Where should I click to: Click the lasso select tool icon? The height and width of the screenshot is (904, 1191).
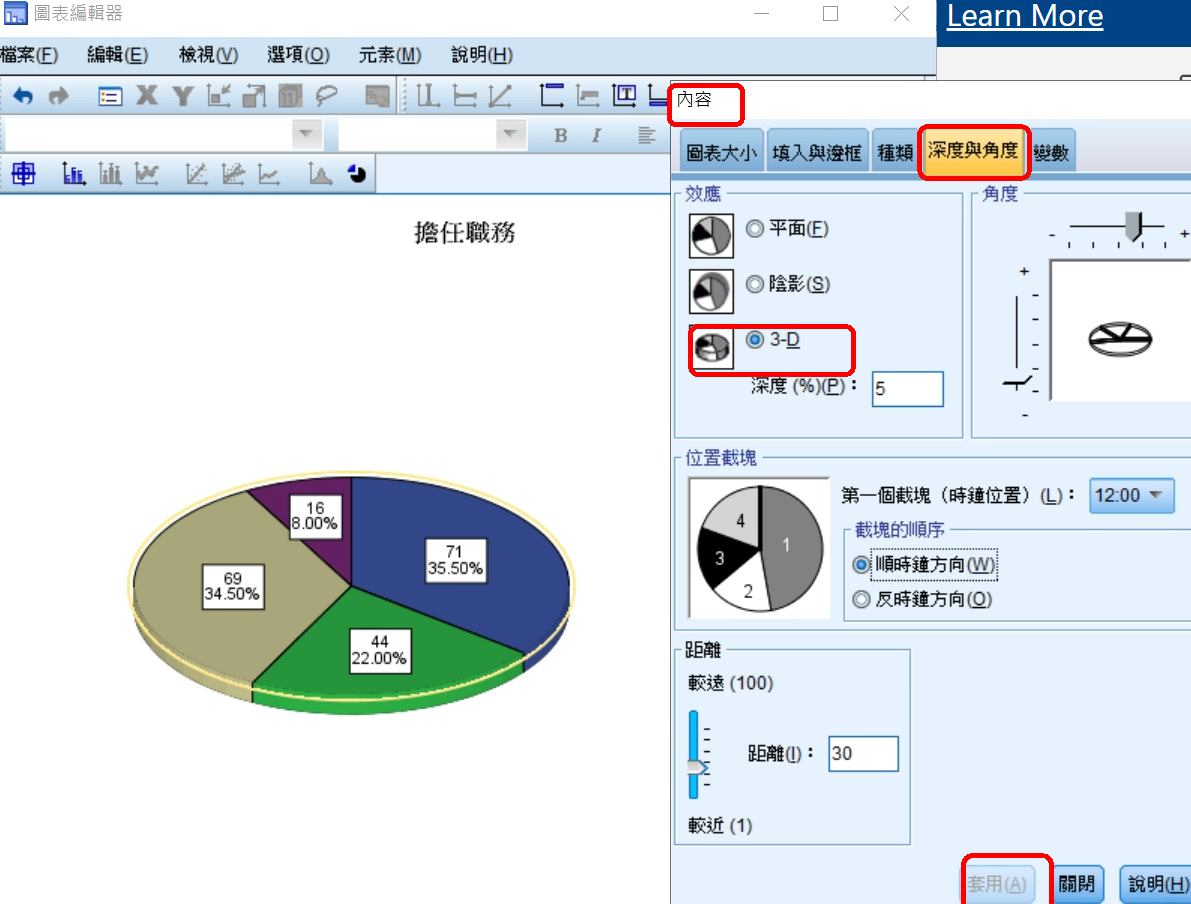point(326,96)
